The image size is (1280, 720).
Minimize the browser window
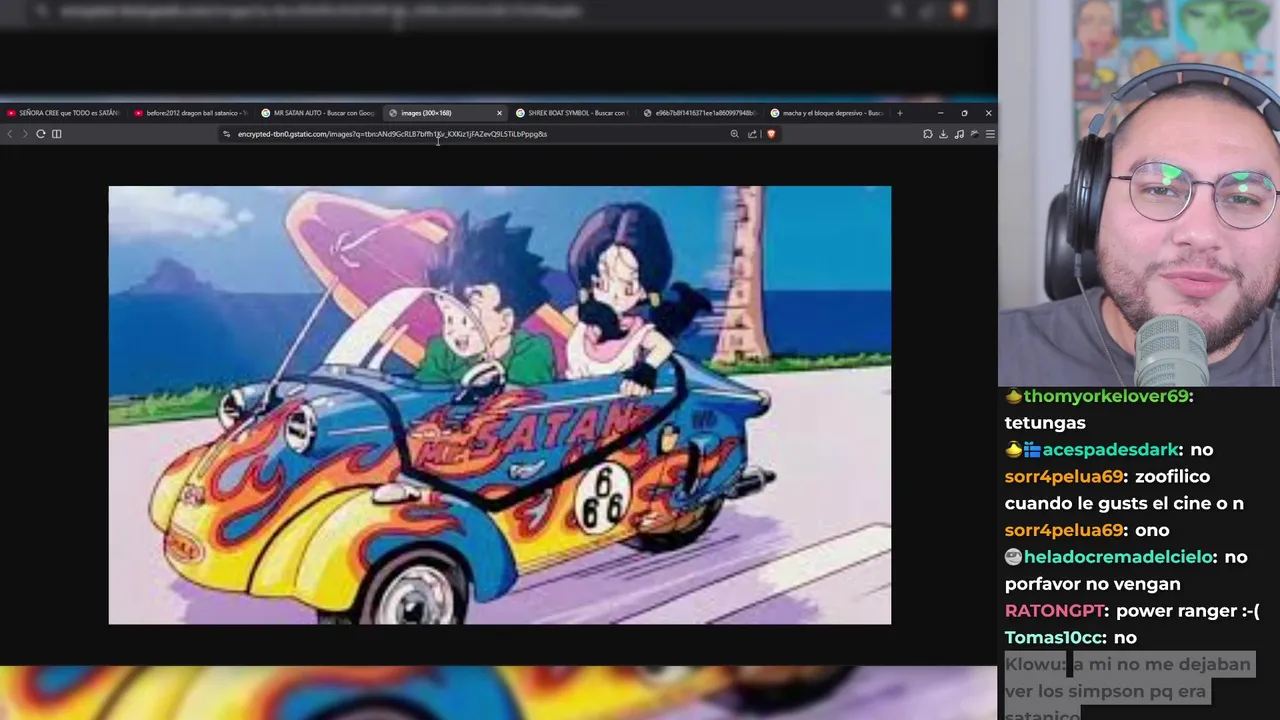940,113
